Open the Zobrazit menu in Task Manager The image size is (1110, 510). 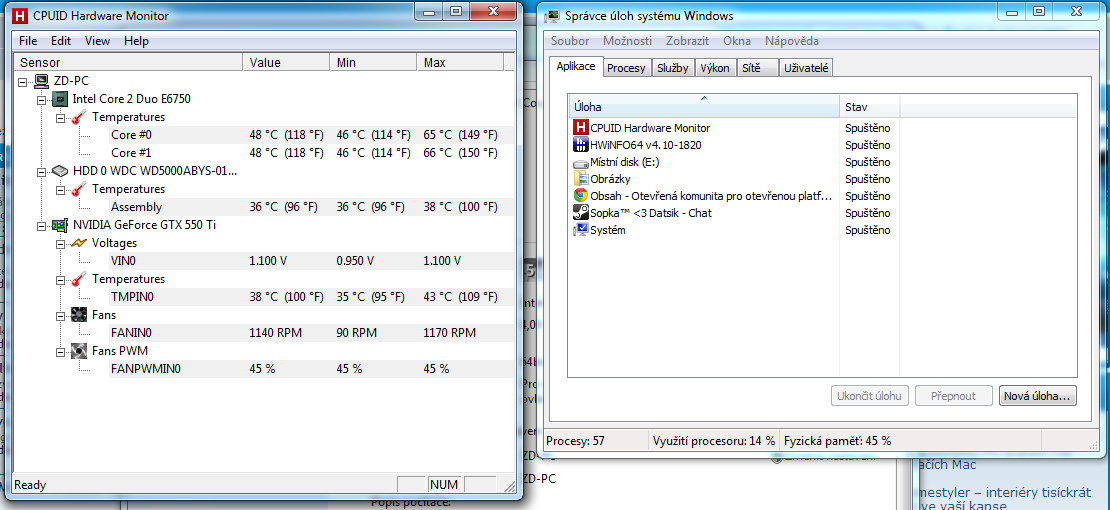tap(686, 41)
